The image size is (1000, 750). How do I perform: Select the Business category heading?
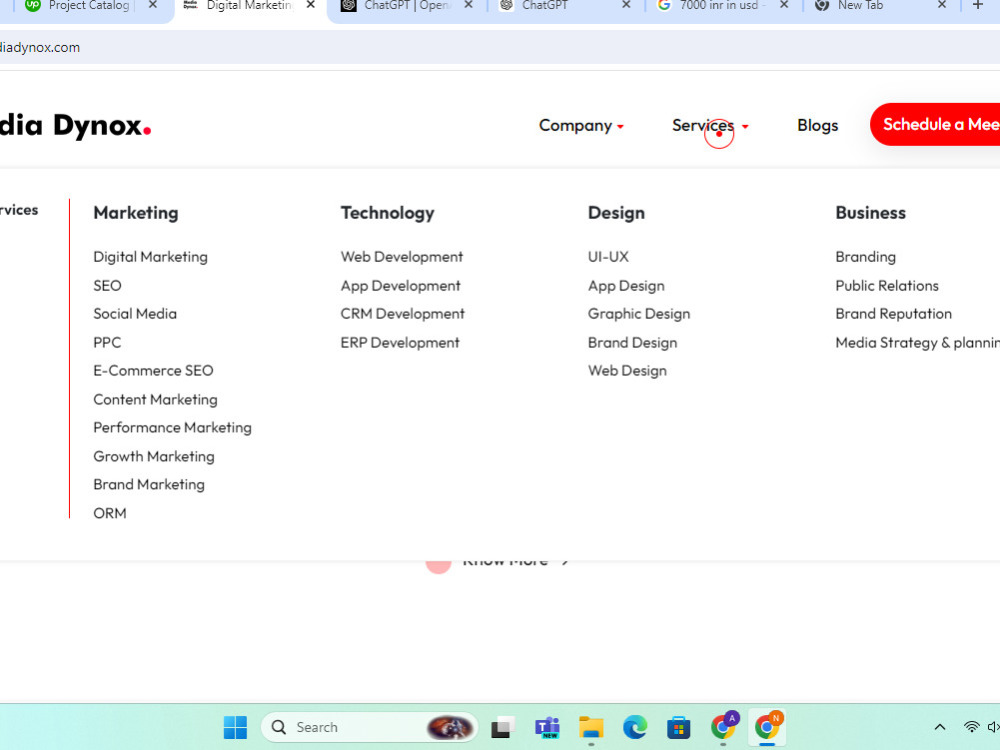(x=871, y=213)
